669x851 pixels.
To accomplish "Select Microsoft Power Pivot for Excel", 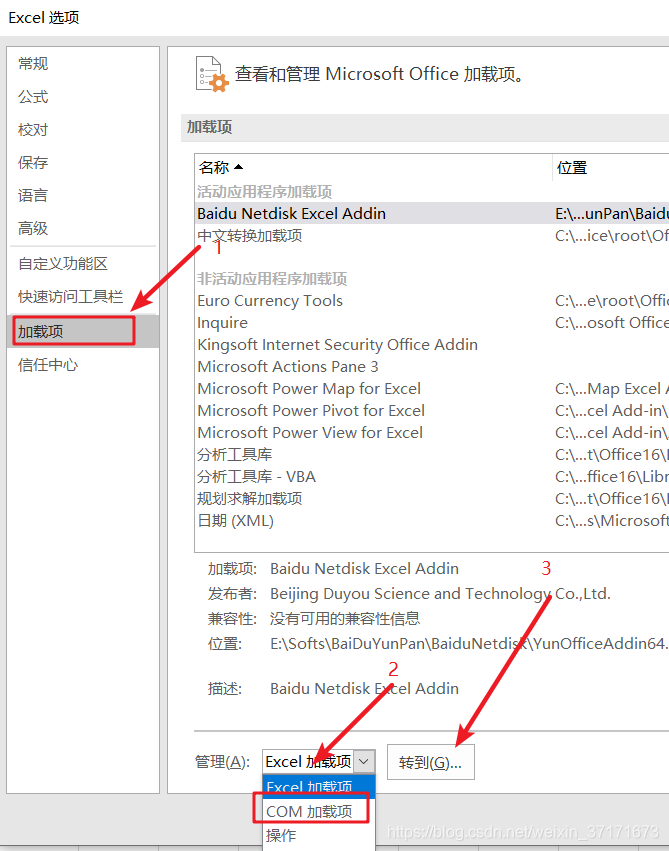I will (x=432, y=410).
